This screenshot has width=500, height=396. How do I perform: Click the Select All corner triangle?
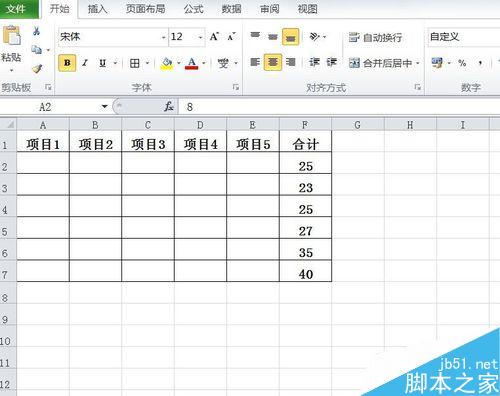pyautogui.click(x=9, y=125)
